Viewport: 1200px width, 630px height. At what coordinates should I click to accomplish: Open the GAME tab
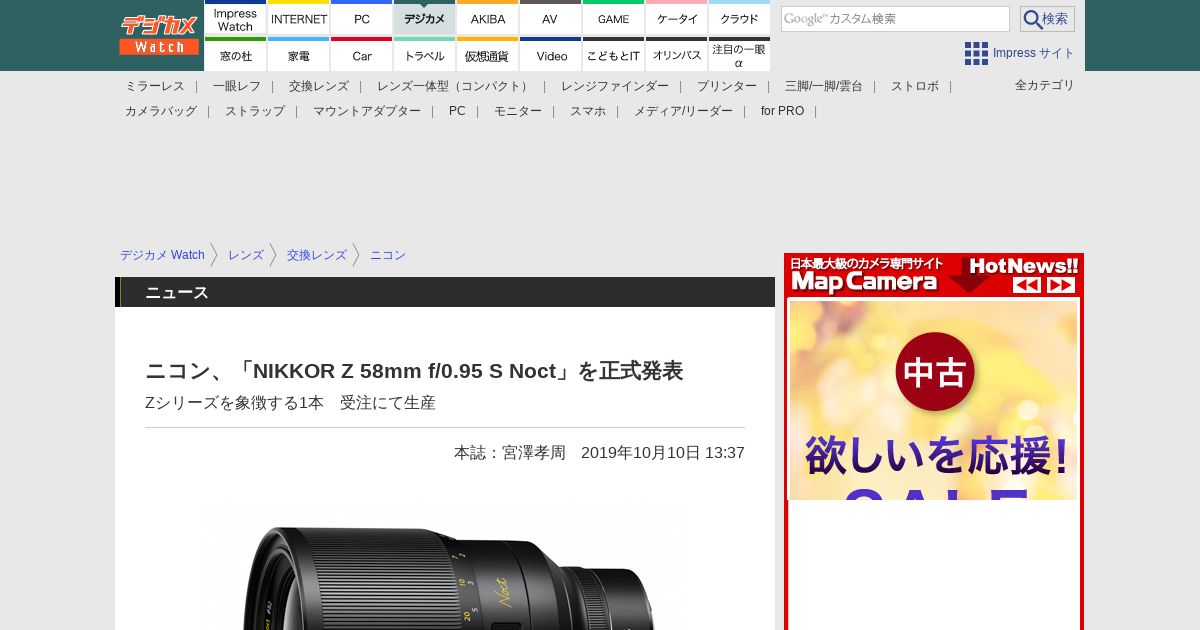click(x=613, y=18)
